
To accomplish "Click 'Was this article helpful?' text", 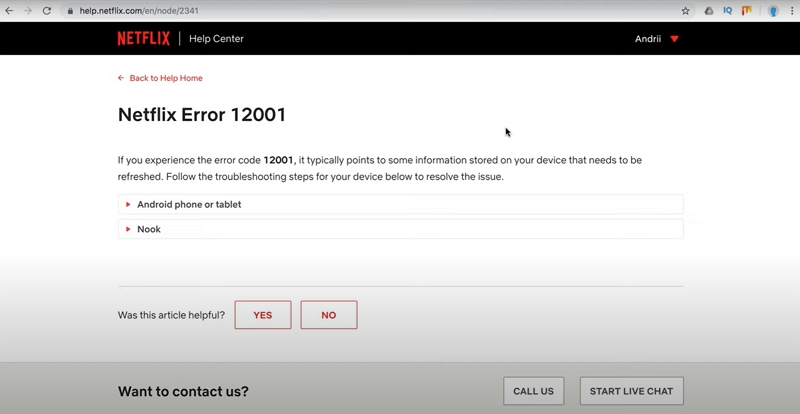I will pos(171,315).
